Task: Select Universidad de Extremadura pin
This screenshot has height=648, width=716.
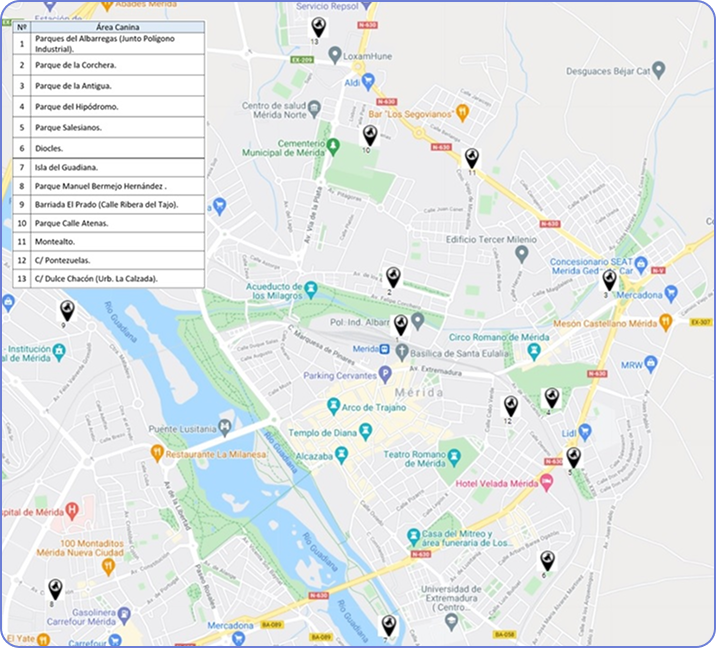Action: pos(452,621)
